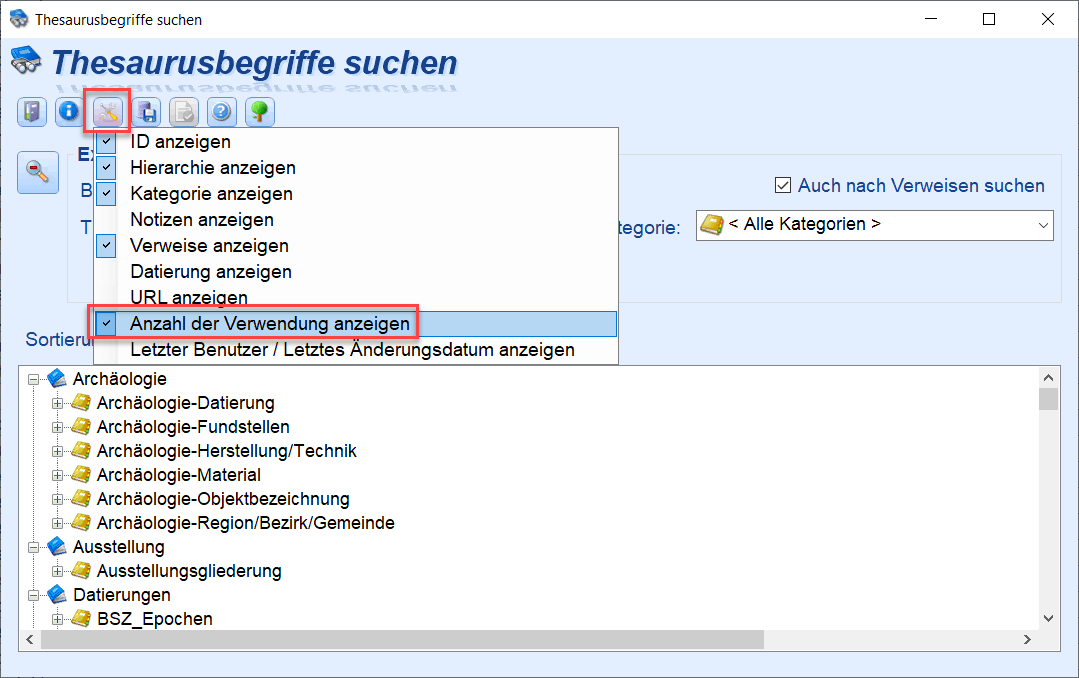This screenshot has width=1079, height=678.
Task: Click the horizontal scroll-left arrow
Action: pyautogui.click(x=30, y=639)
